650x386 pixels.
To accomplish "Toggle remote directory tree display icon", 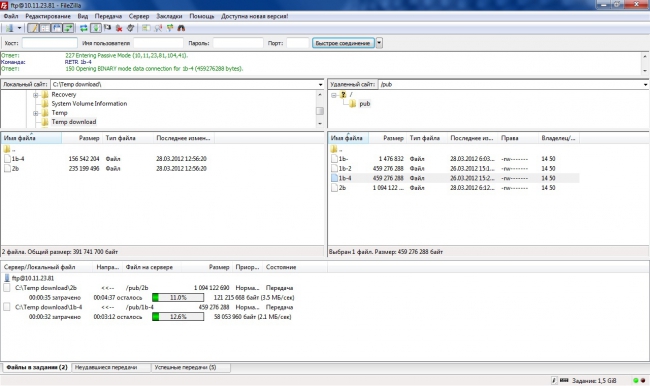I will pos(56,28).
